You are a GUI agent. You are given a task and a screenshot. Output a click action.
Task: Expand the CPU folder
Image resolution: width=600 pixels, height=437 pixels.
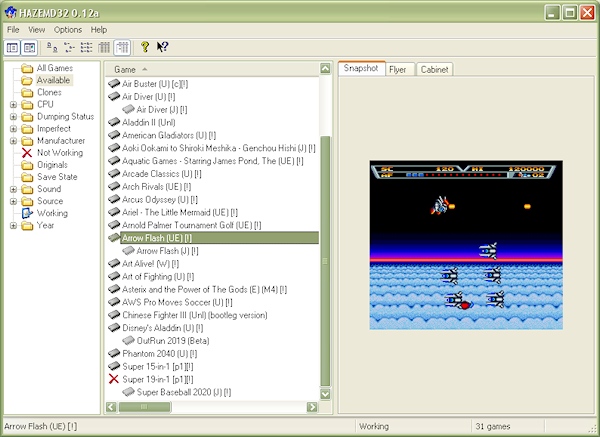[13, 104]
